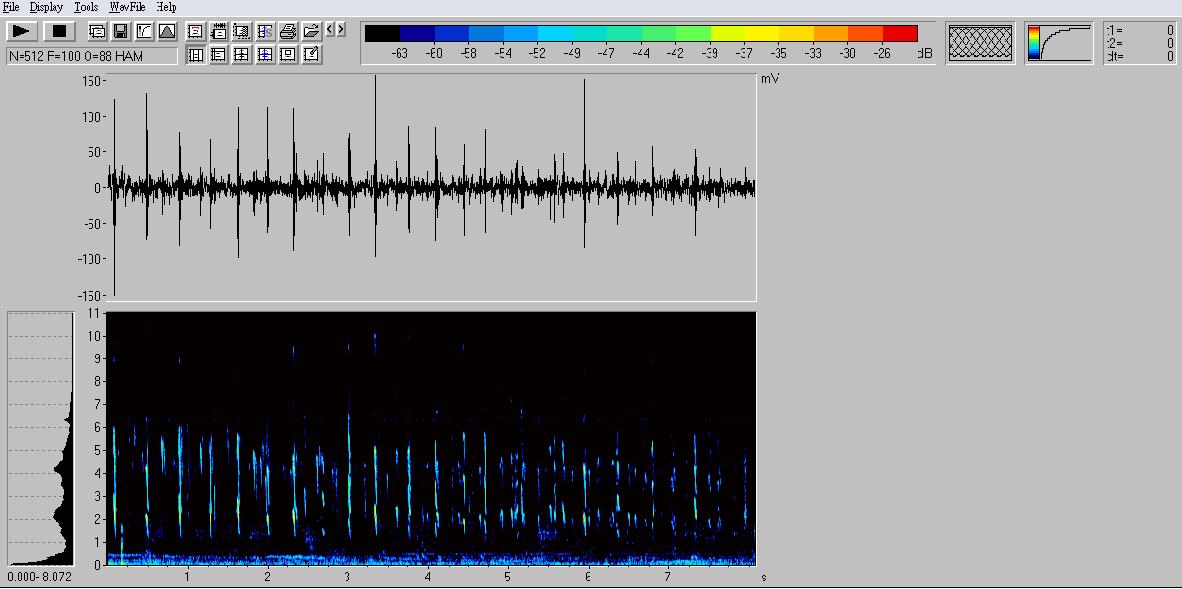Click the Stop playback button
Viewport: 1182px width, 589px height.
click(x=59, y=32)
